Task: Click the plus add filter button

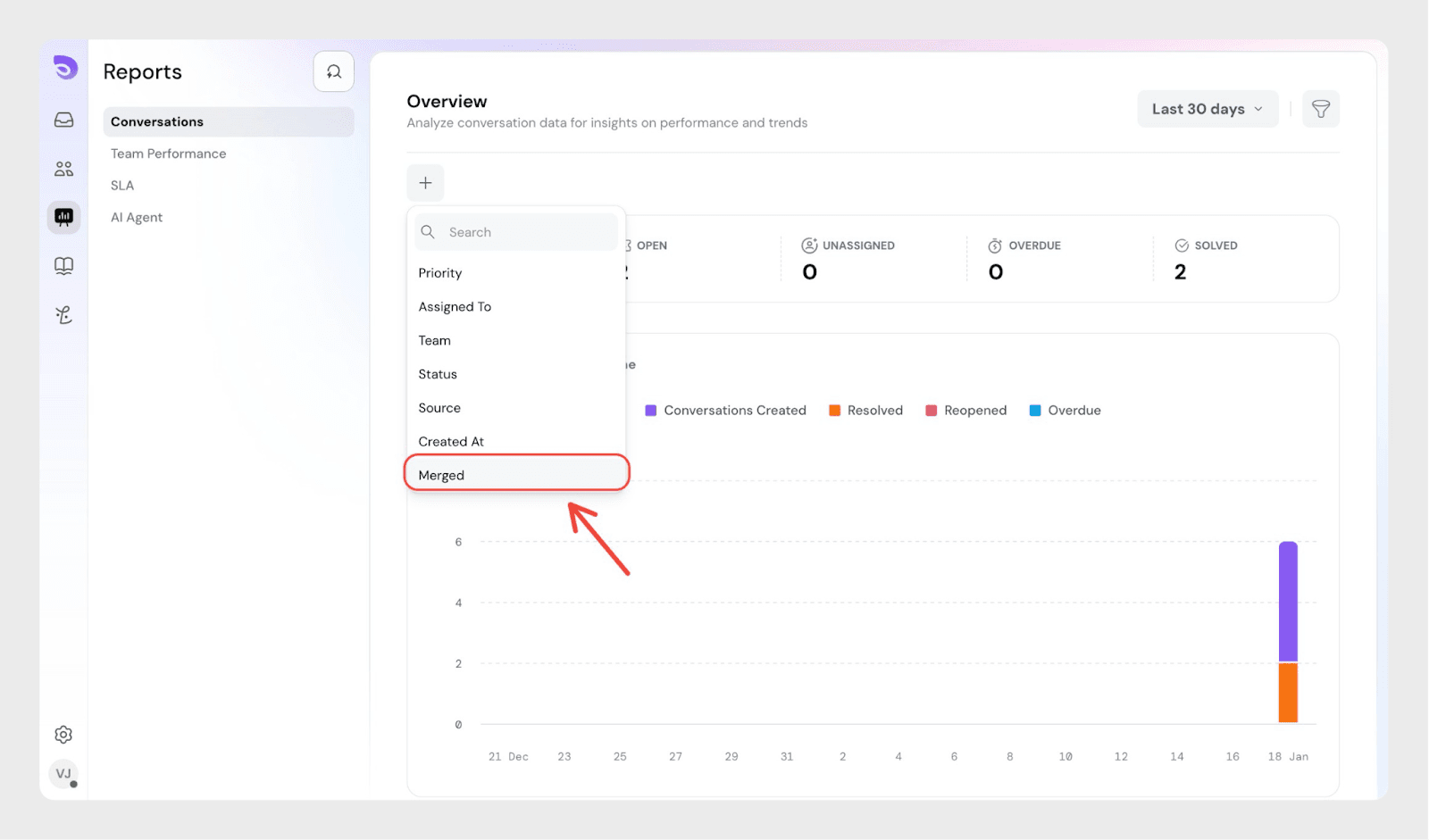Action: 425,183
